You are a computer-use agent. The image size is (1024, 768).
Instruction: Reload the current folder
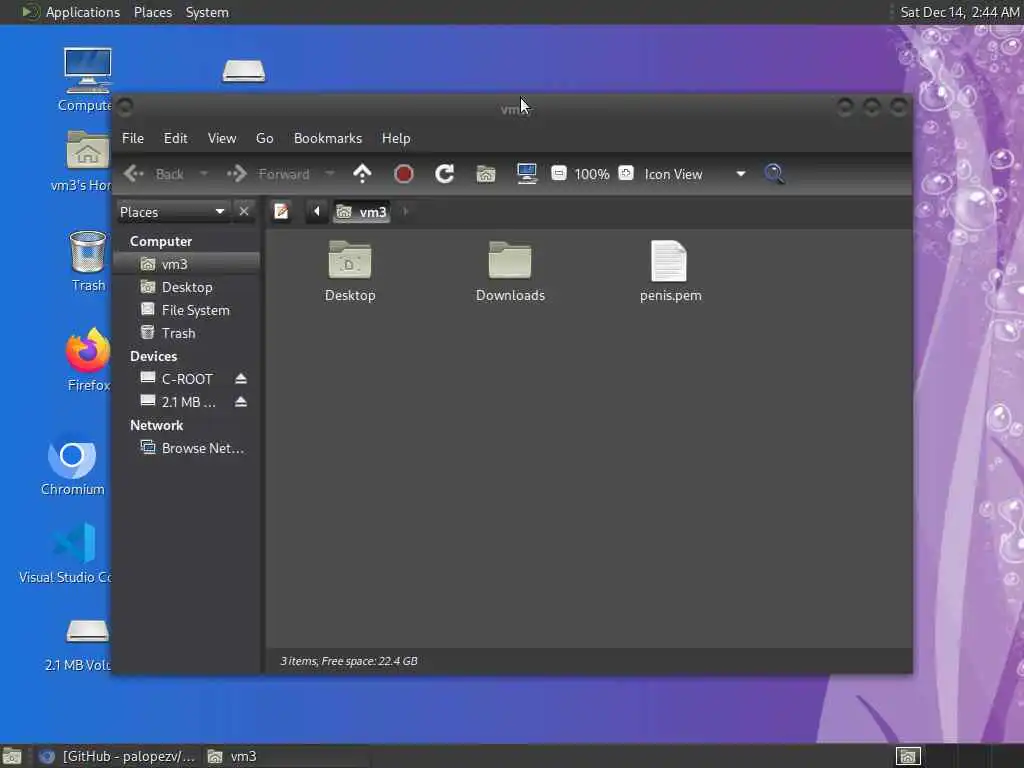pos(445,174)
